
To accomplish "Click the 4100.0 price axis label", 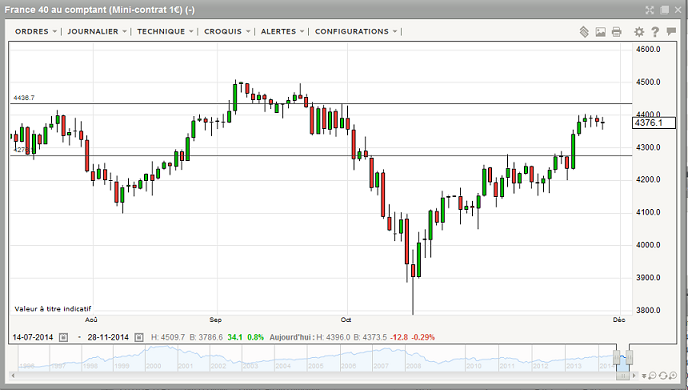I will [x=648, y=212].
